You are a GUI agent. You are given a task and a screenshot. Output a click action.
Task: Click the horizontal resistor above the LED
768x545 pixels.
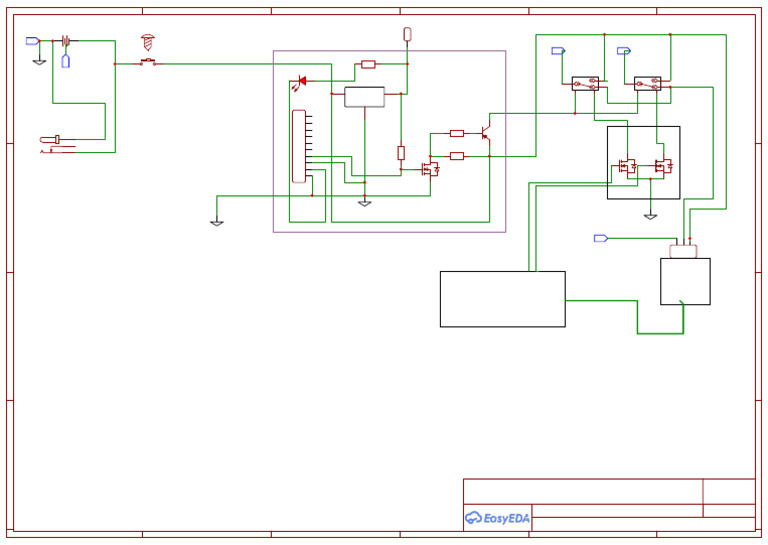[368, 64]
